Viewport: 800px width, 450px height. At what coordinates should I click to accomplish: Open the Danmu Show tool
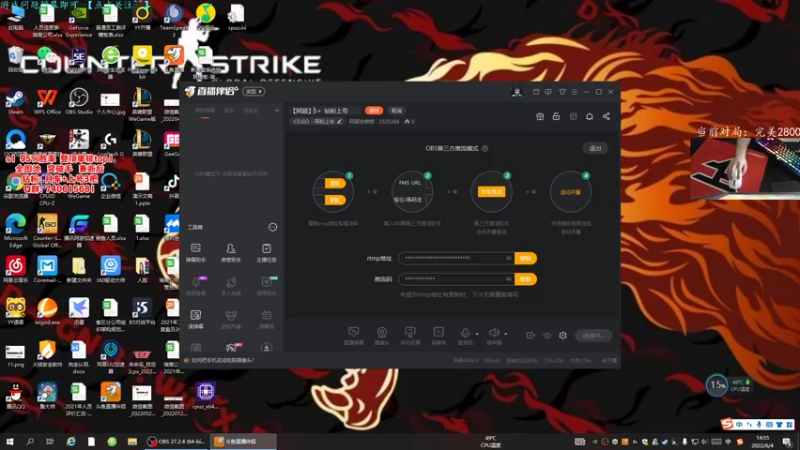pos(266,319)
